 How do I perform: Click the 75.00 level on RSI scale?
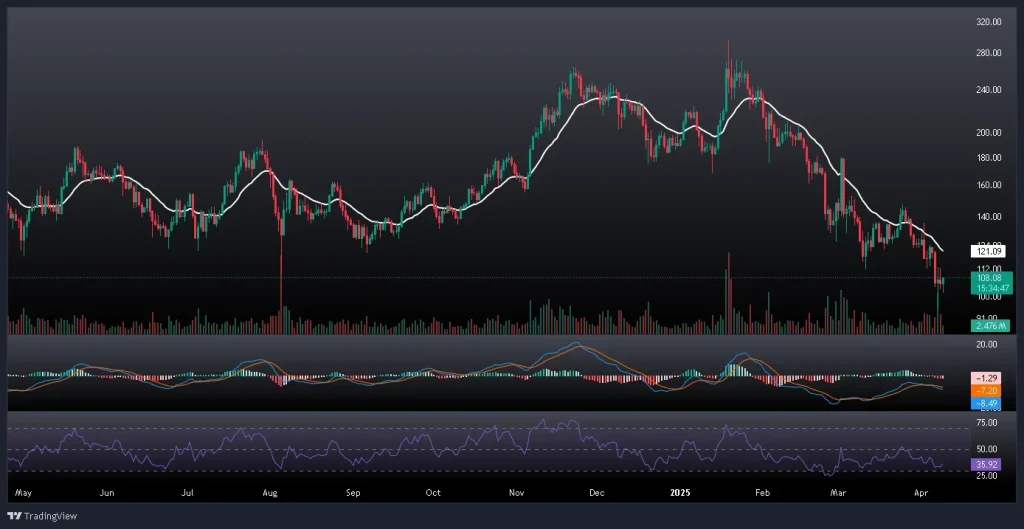click(x=988, y=423)
